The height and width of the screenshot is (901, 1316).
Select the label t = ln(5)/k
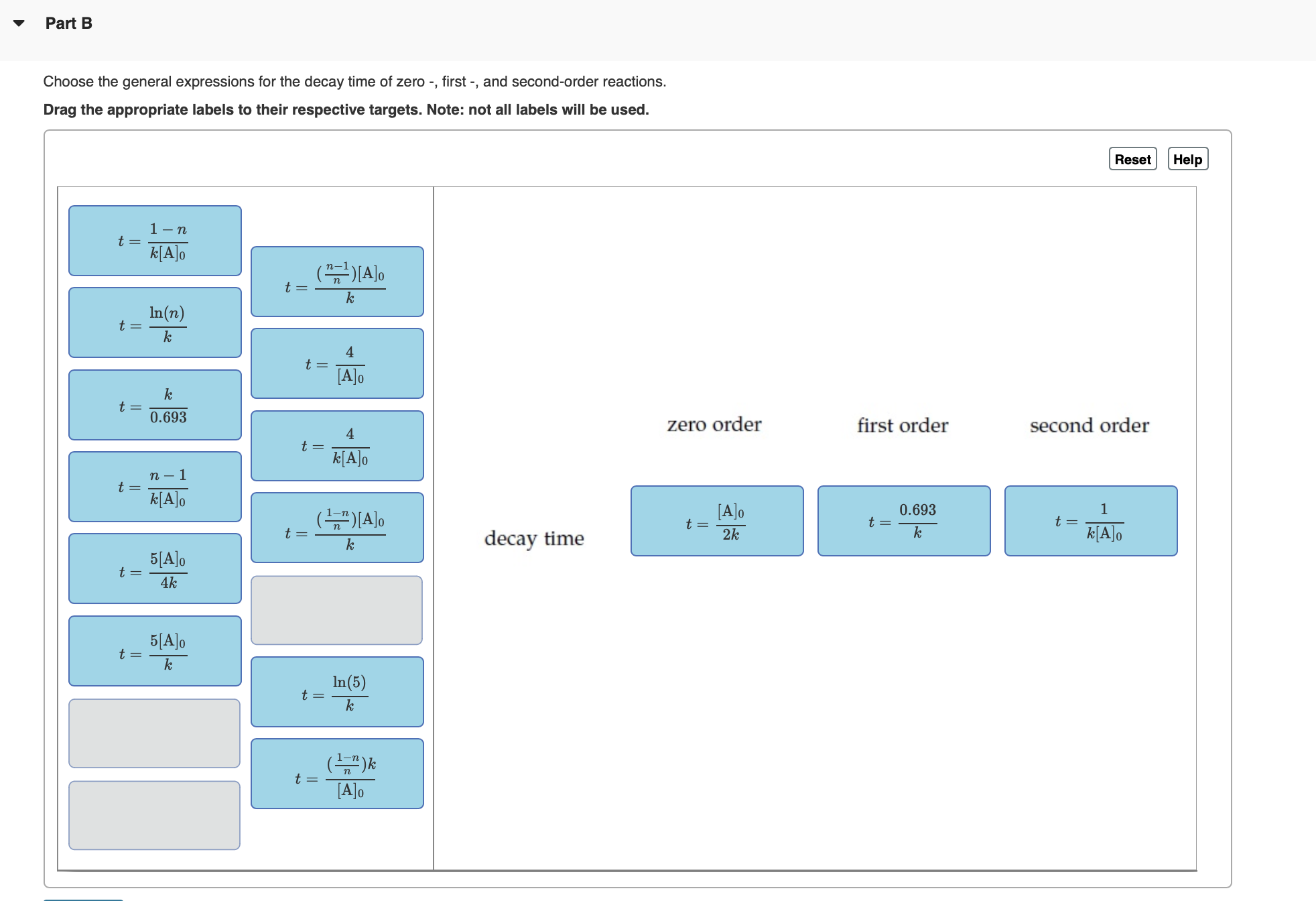tap(337, 692)
